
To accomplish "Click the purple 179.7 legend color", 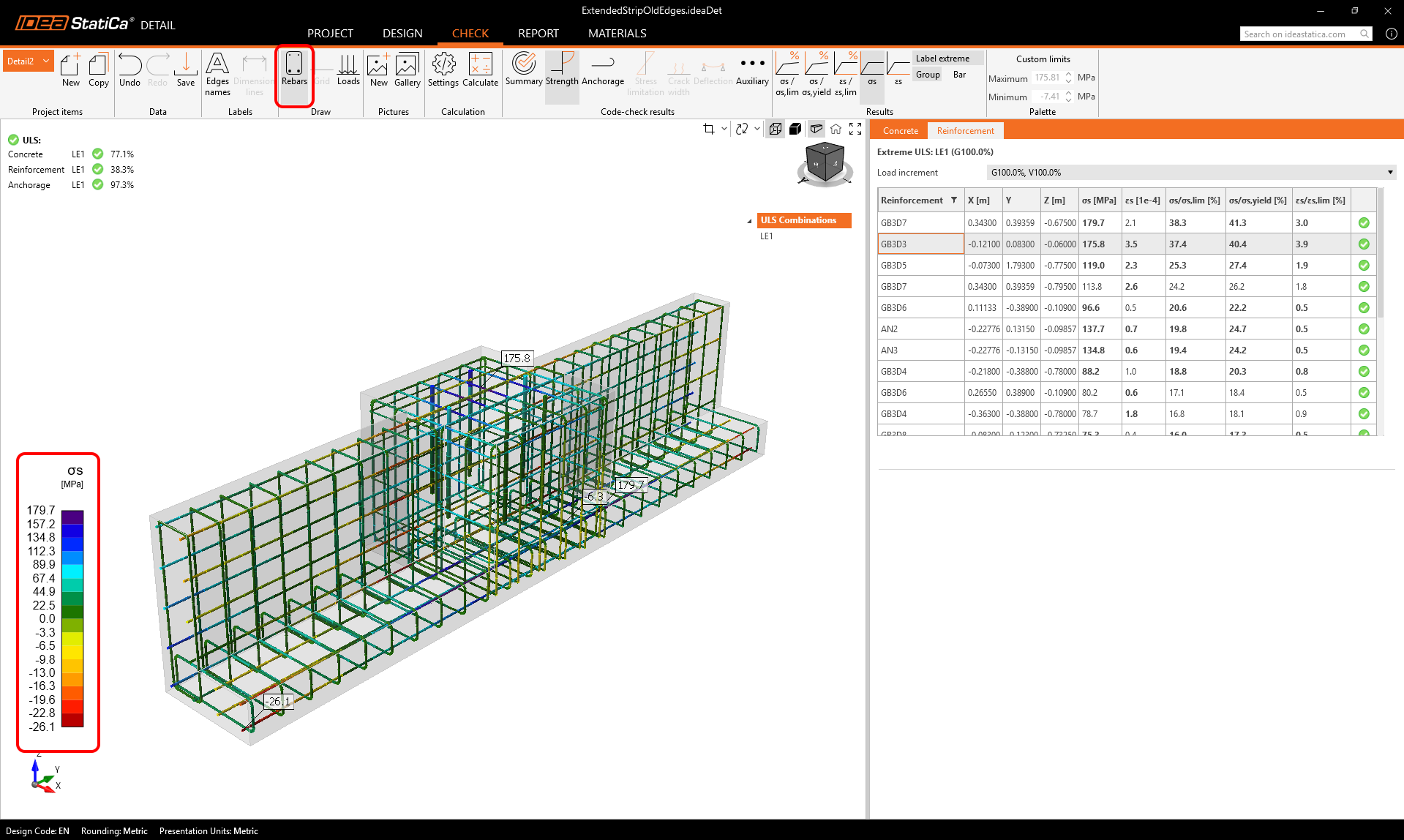I will pos(72,517).
